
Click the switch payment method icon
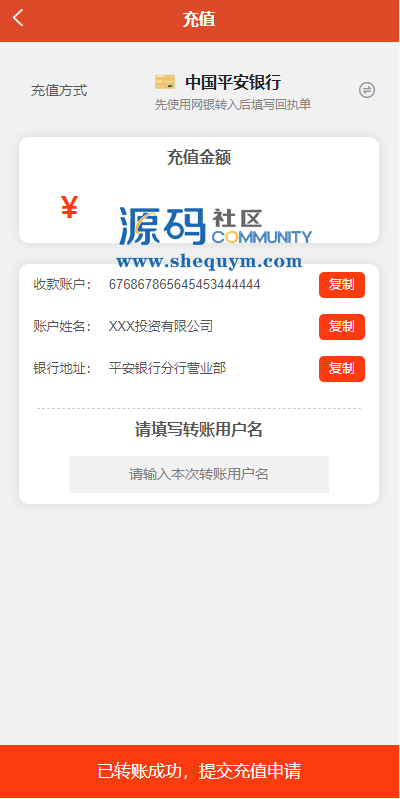pyautogui.click(x=367, y=90)
